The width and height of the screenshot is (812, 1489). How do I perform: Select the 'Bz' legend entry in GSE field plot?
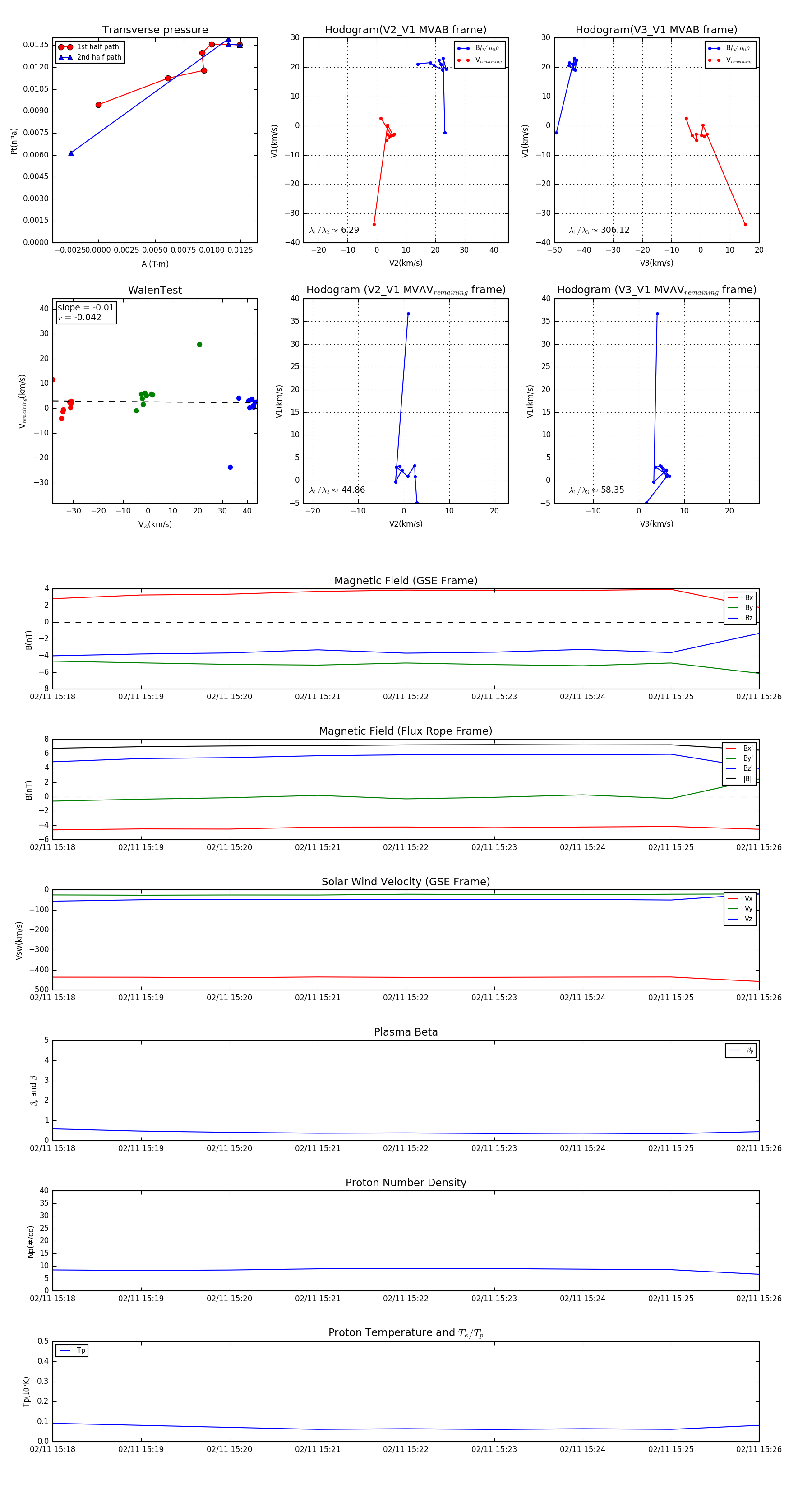coord(740,618)
